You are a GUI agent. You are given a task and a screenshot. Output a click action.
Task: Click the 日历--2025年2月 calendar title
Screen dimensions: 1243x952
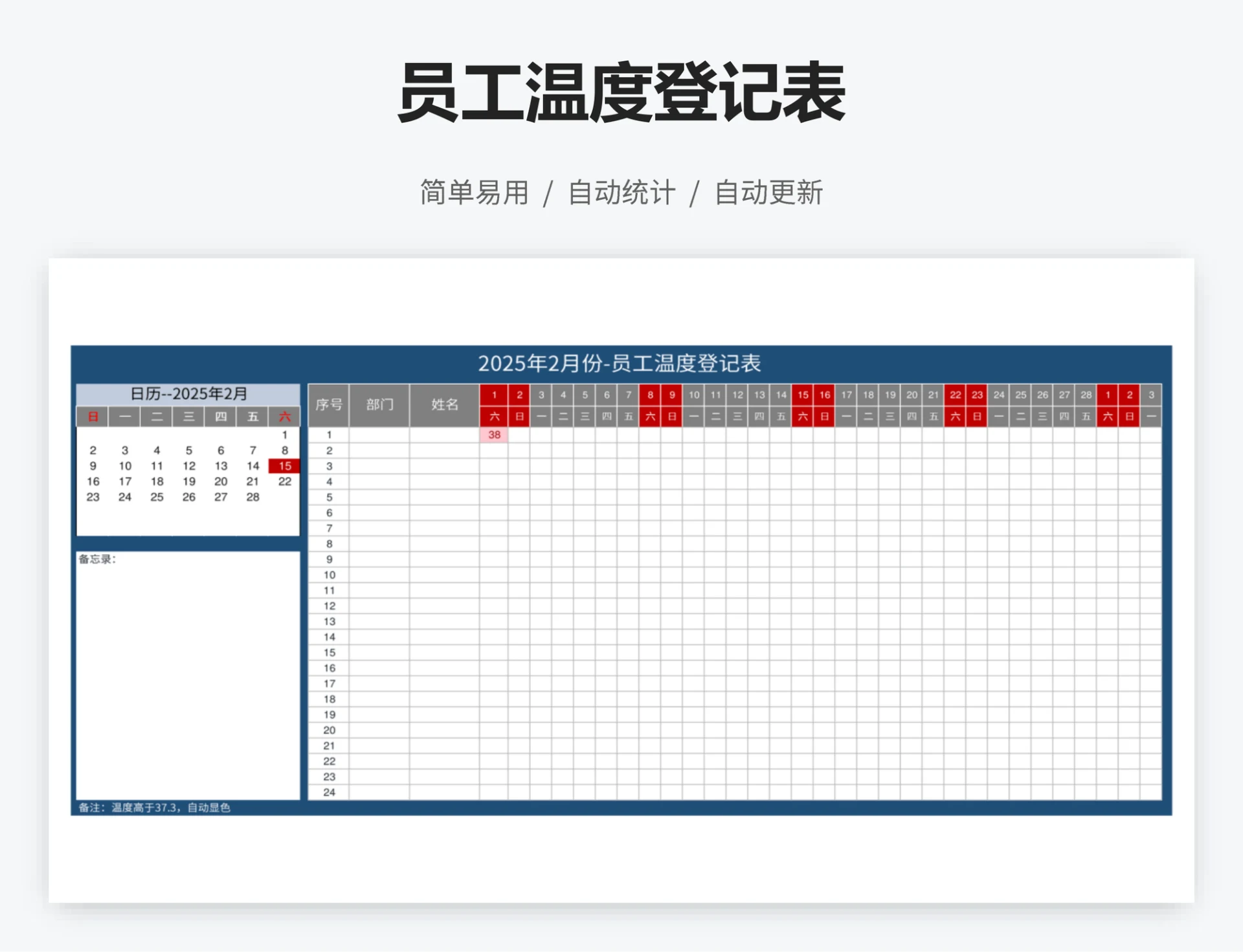[188, 393]
